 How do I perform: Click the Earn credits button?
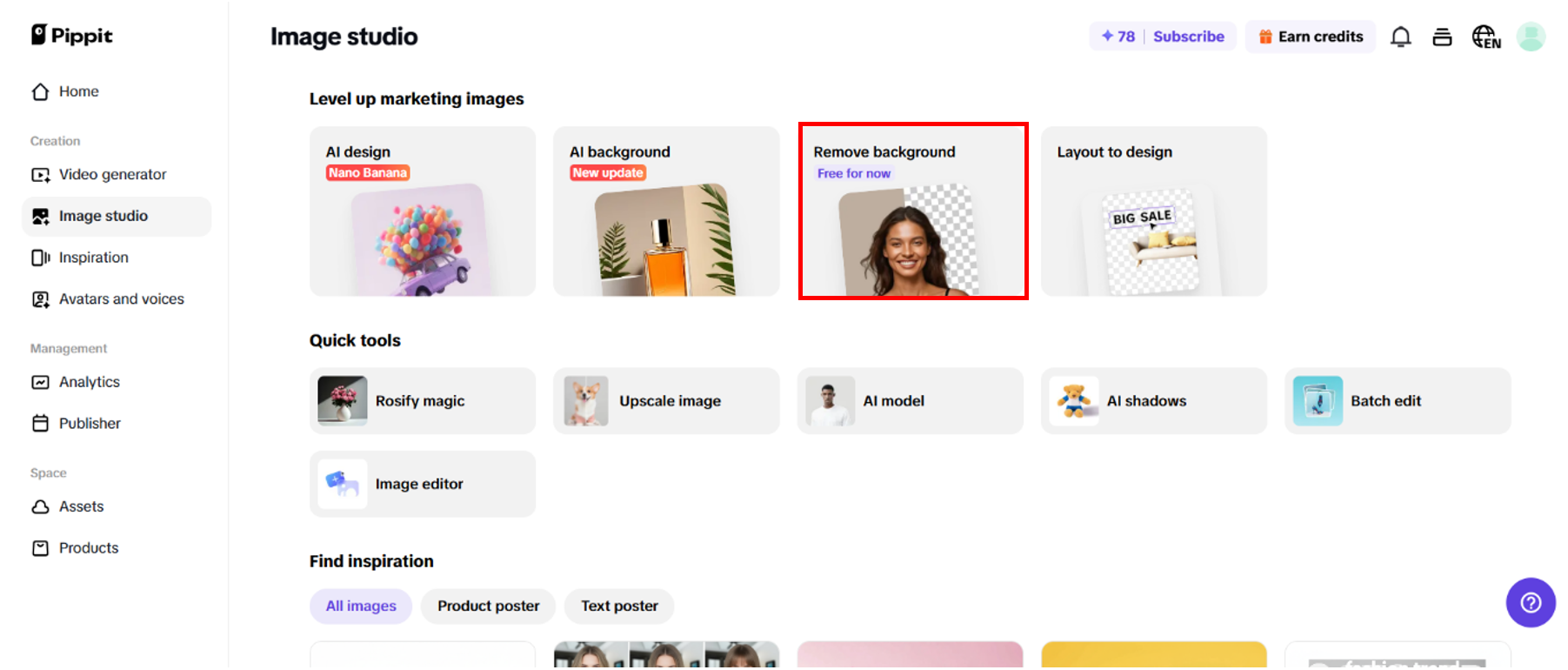tap(1310, 37)
